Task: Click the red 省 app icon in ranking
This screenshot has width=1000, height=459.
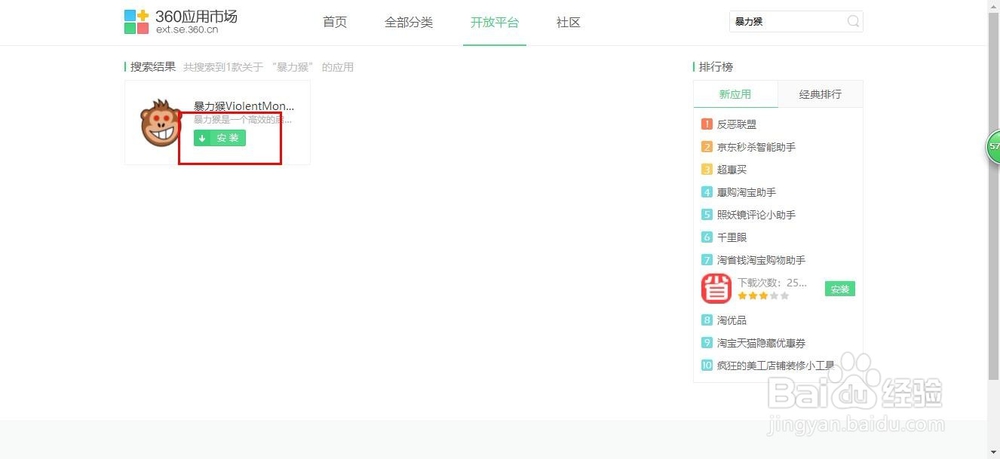Action: pyautogui.click(x=716, y=289)
